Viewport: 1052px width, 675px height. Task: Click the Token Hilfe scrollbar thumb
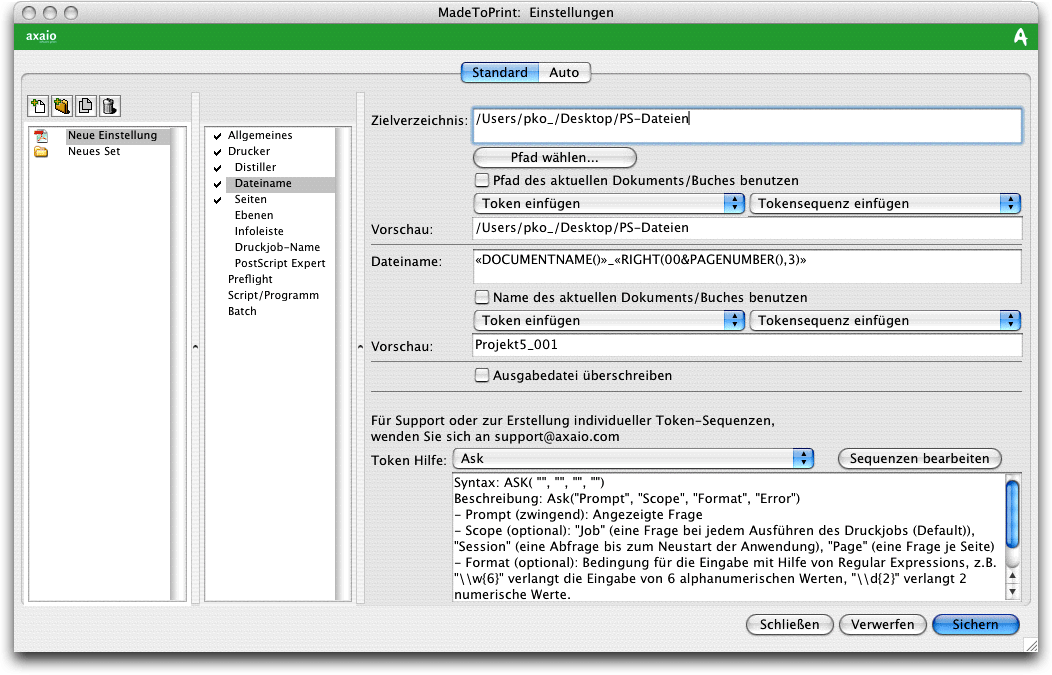[x=1012, y=514]
